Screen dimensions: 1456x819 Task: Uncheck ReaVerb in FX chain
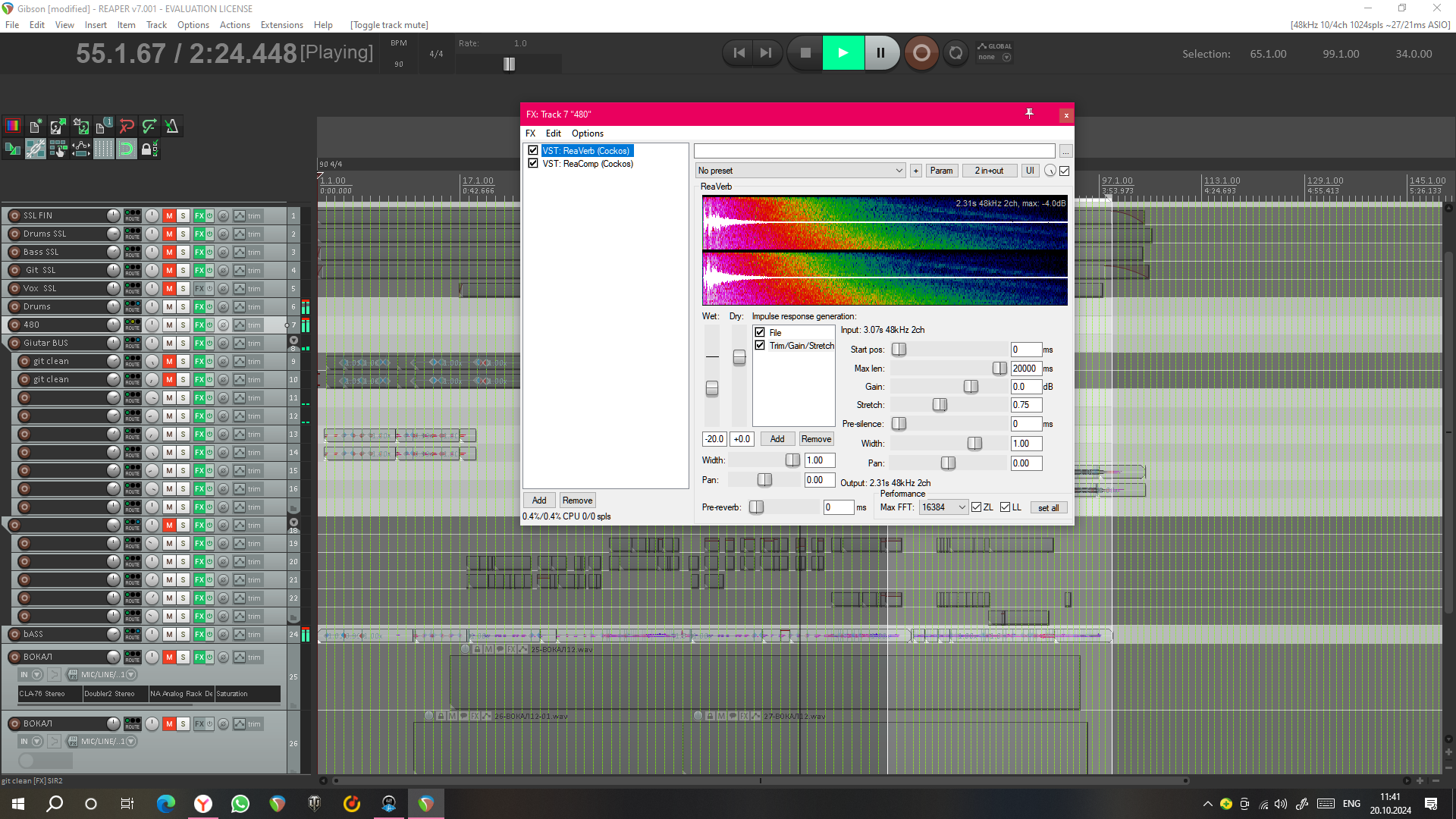533,151
